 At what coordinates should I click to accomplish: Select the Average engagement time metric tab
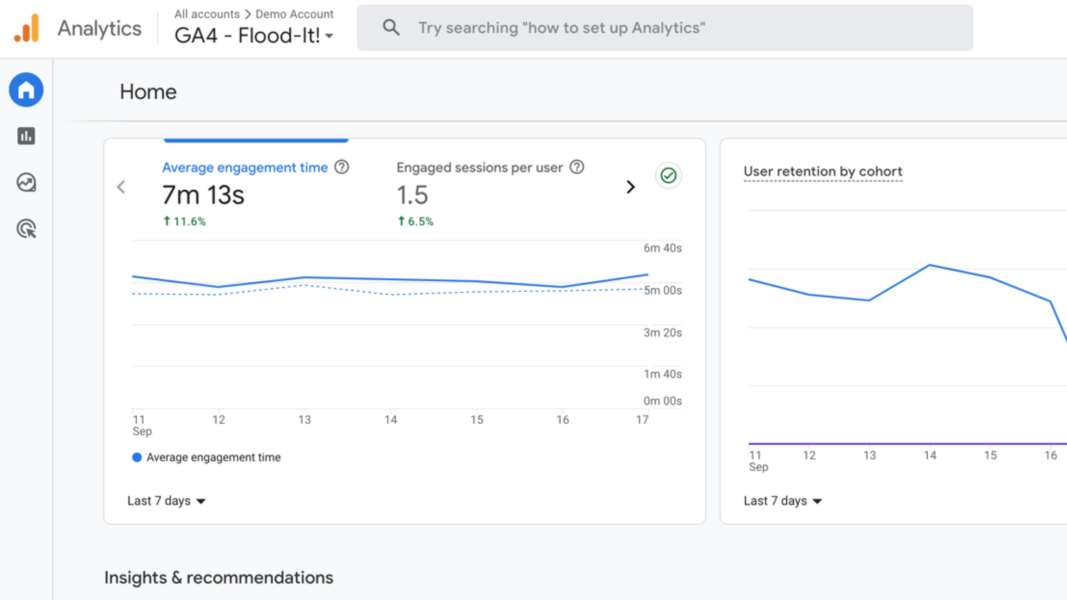245,168
